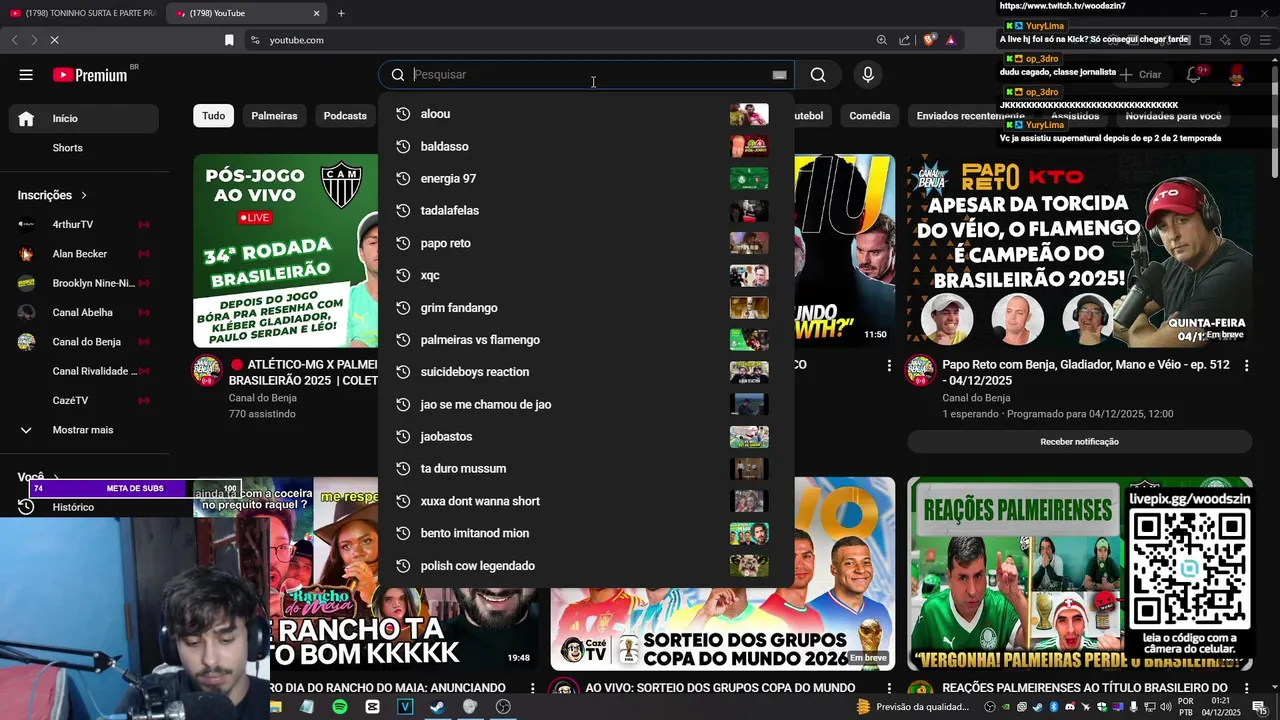Open CazéTV subscription channel
1280x720 pixels.
pos(84,400)
